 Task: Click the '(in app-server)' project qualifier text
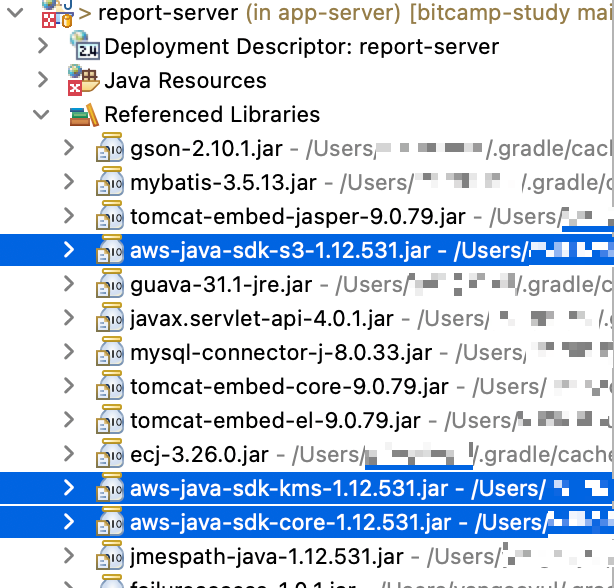click(323, 13)
